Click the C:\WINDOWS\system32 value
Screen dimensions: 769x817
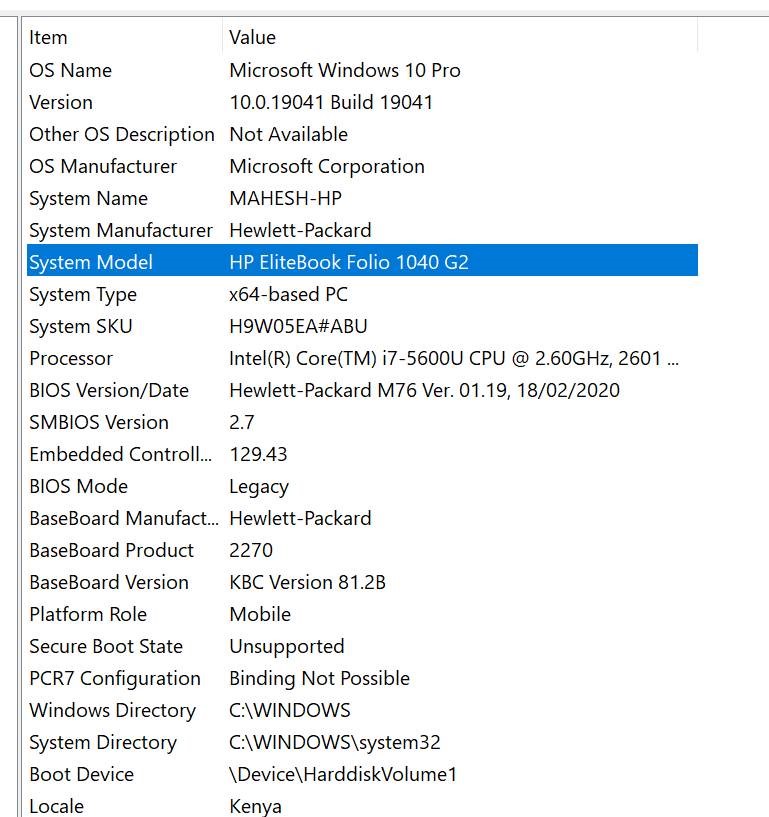coord(334,743)
